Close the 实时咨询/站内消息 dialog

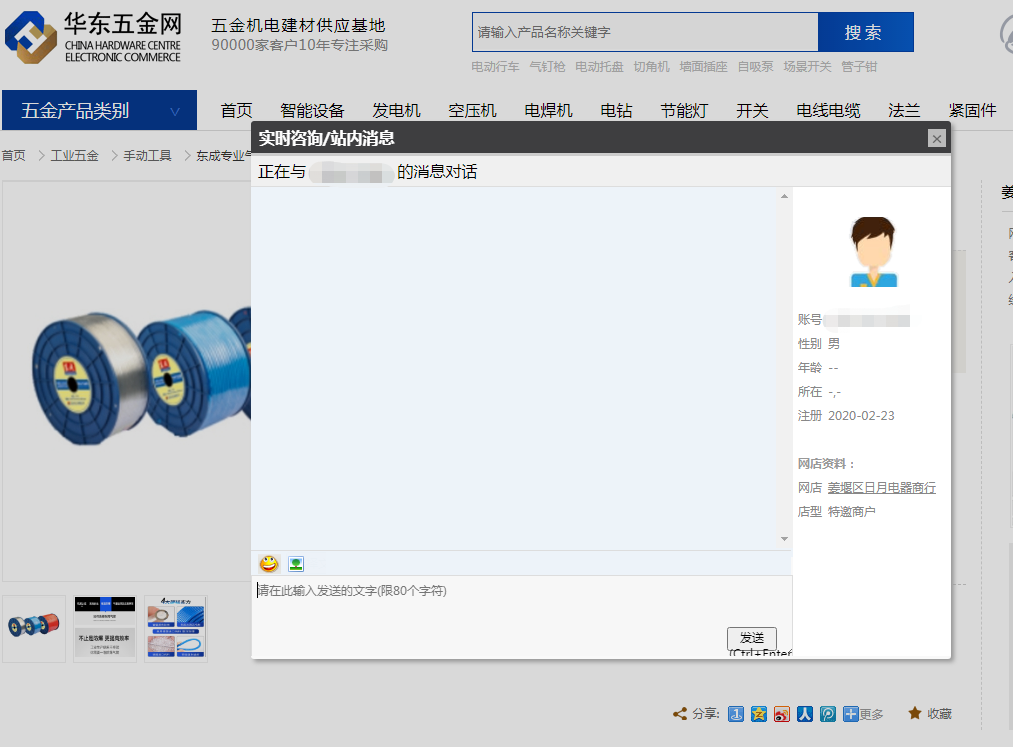coord(936,138)
